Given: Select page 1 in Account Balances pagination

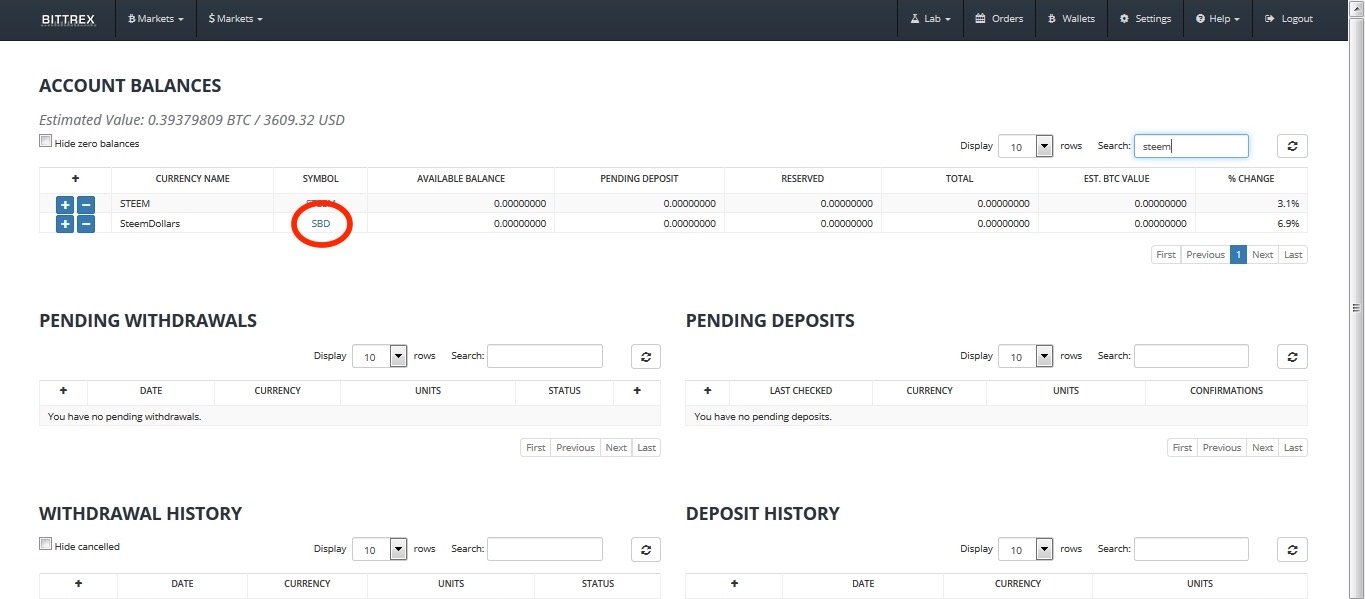Looking at the screenshot, I should coord(1238,254).
